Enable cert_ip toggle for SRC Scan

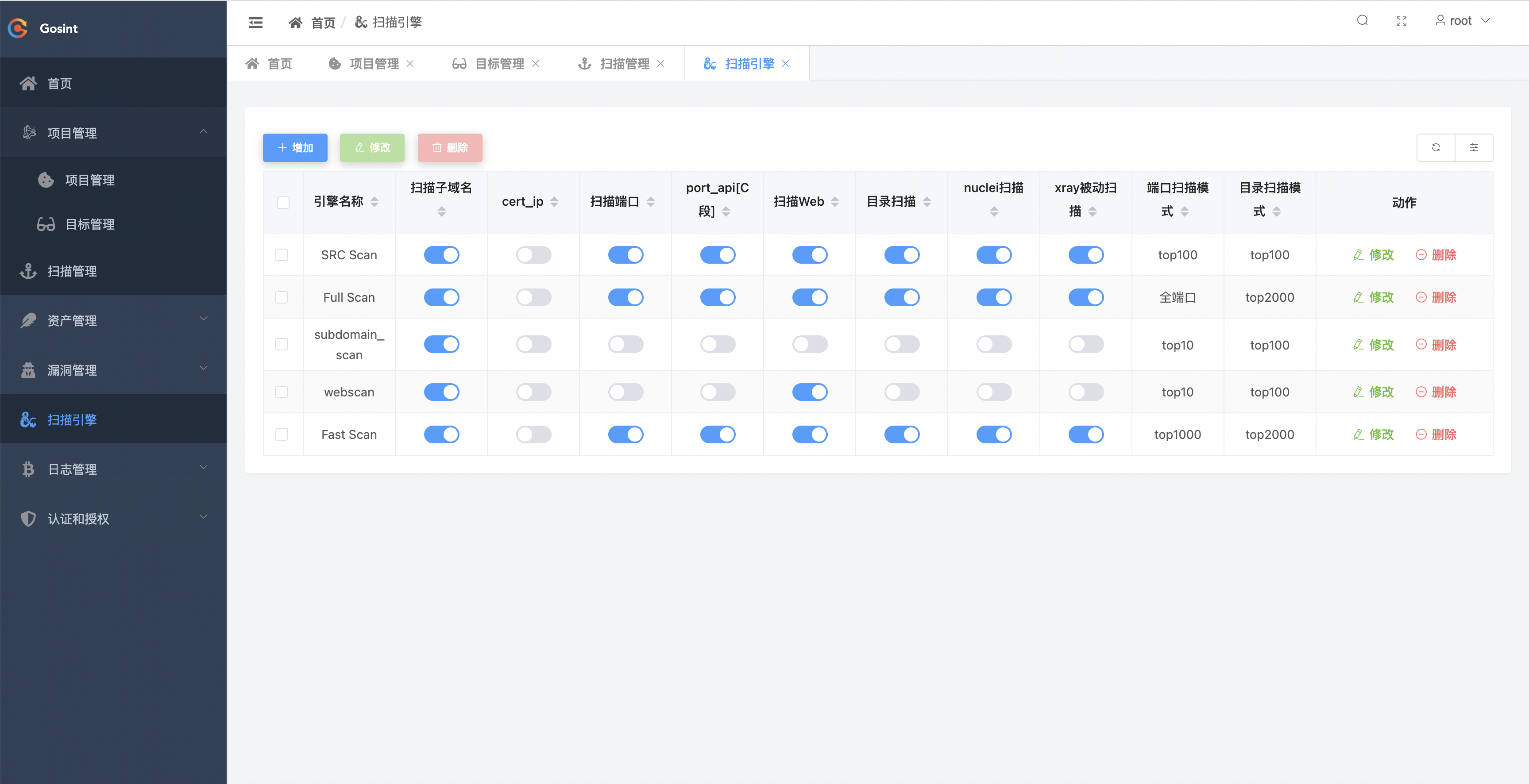(533, 255)
